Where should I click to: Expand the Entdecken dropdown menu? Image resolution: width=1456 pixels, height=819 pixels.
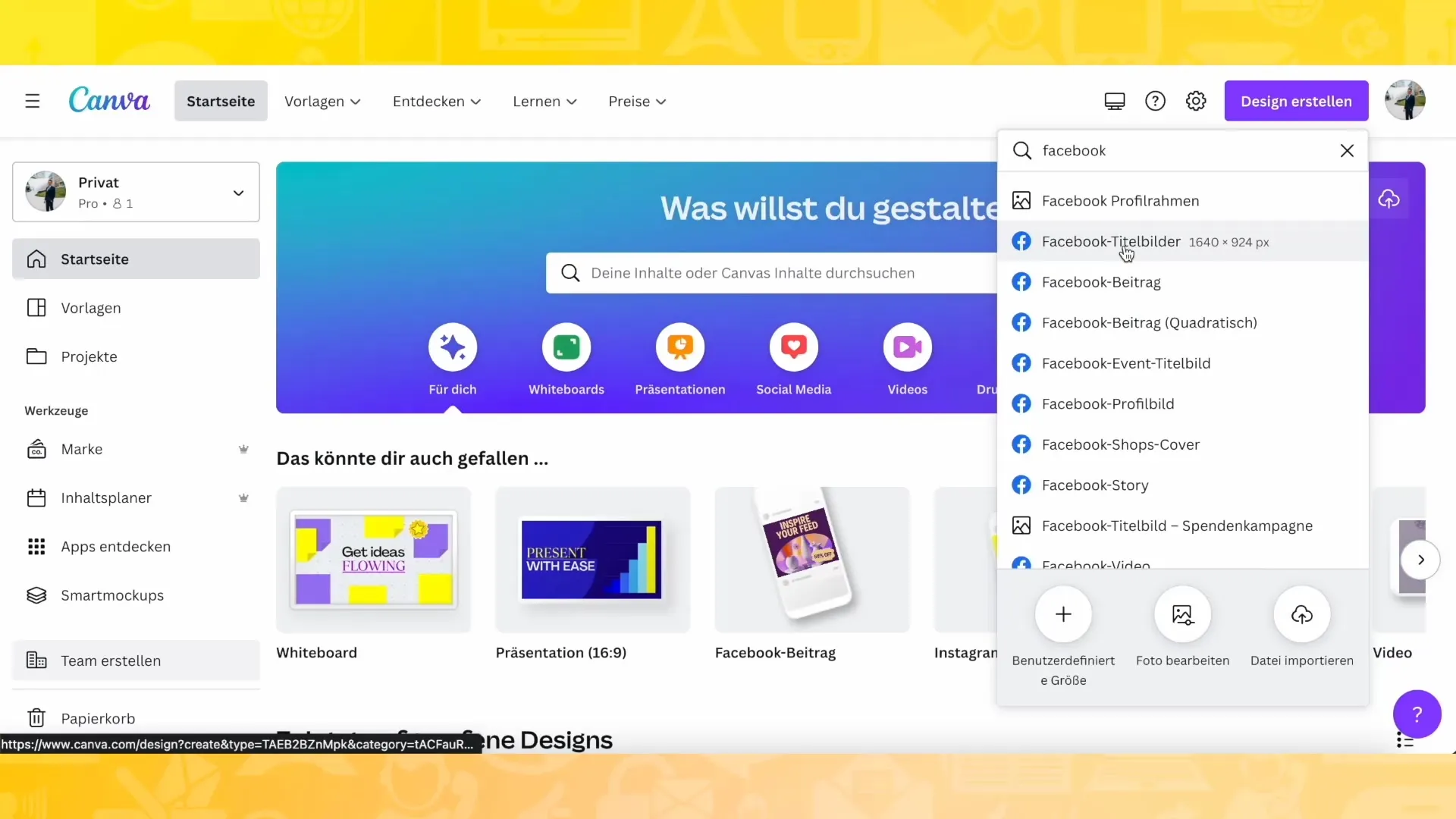click(436, 101)
